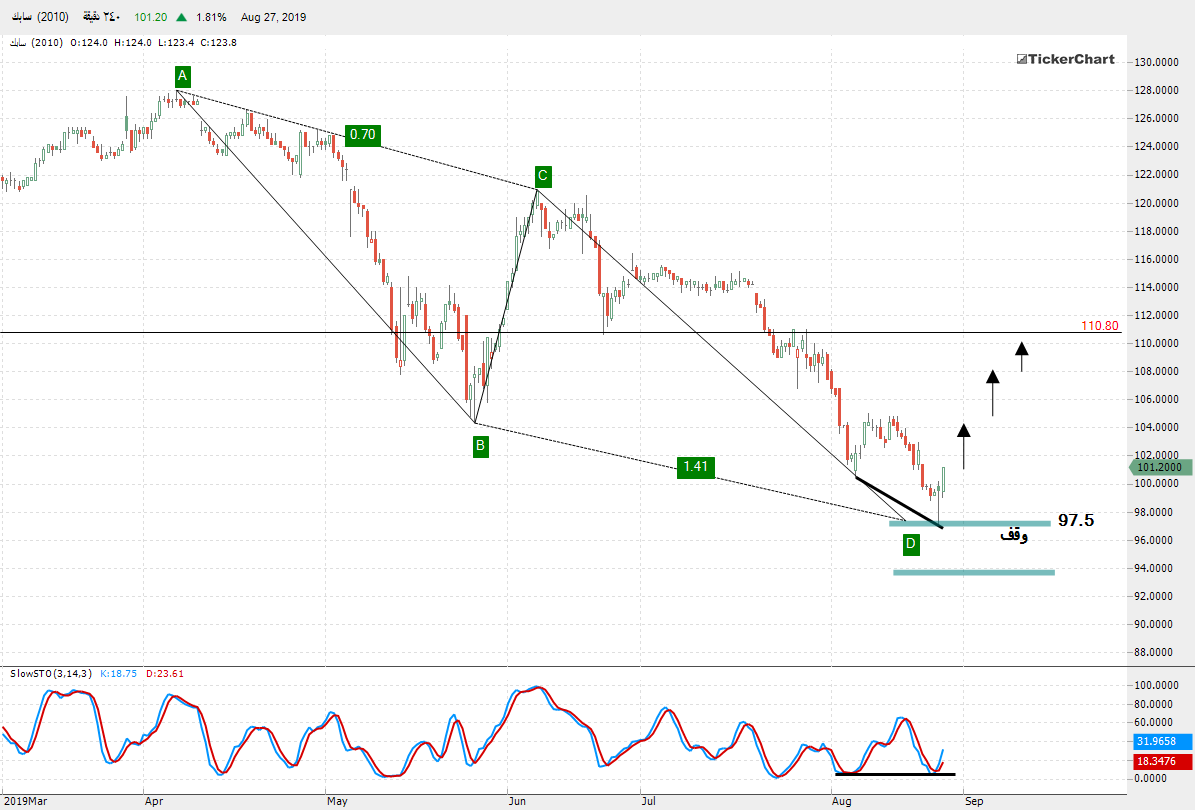Select the 110.80 horizontal line label

coord(1099,326)
